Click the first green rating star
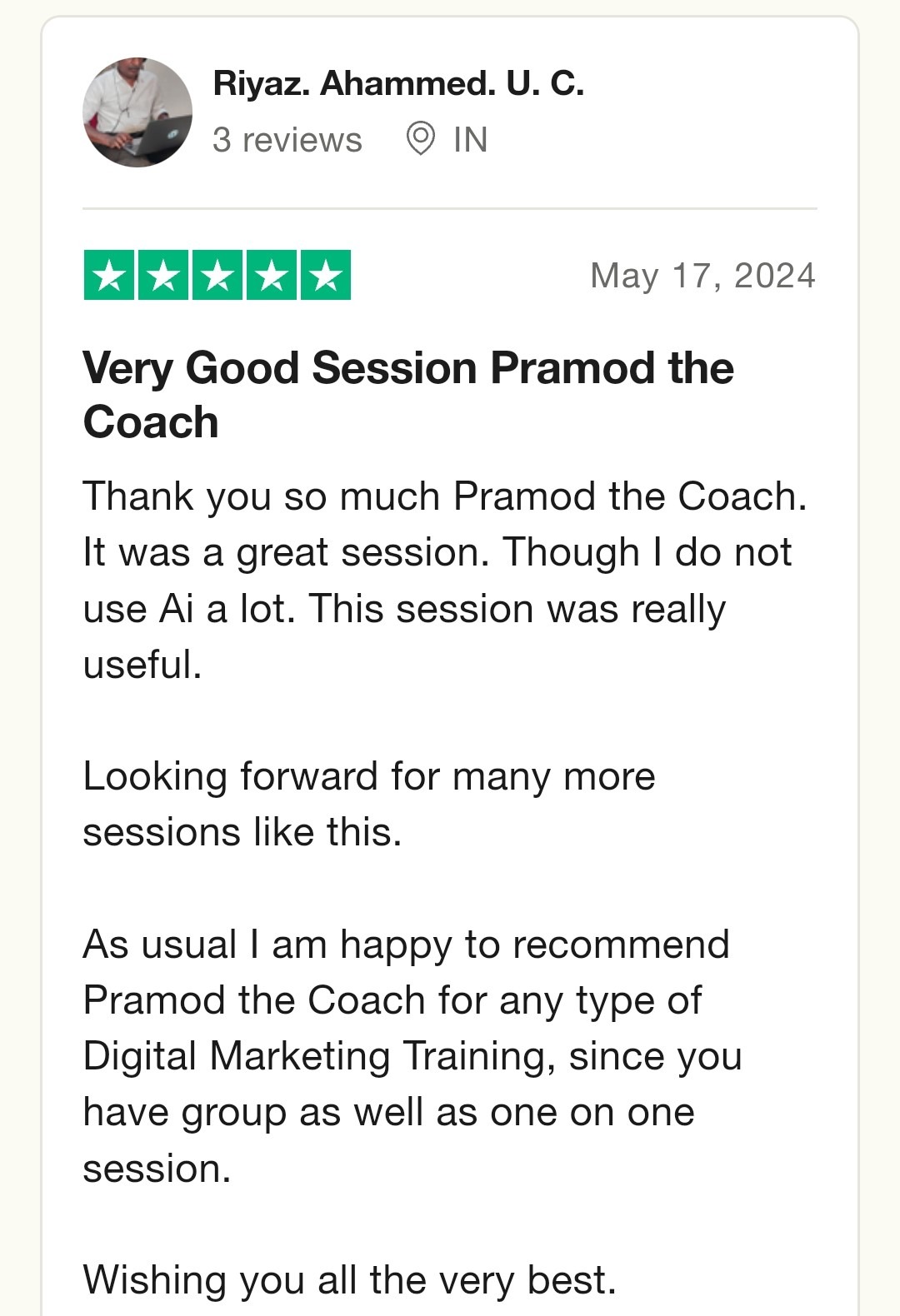The height and width of the screenshot is (1316, 900). [x=109, y=275]
